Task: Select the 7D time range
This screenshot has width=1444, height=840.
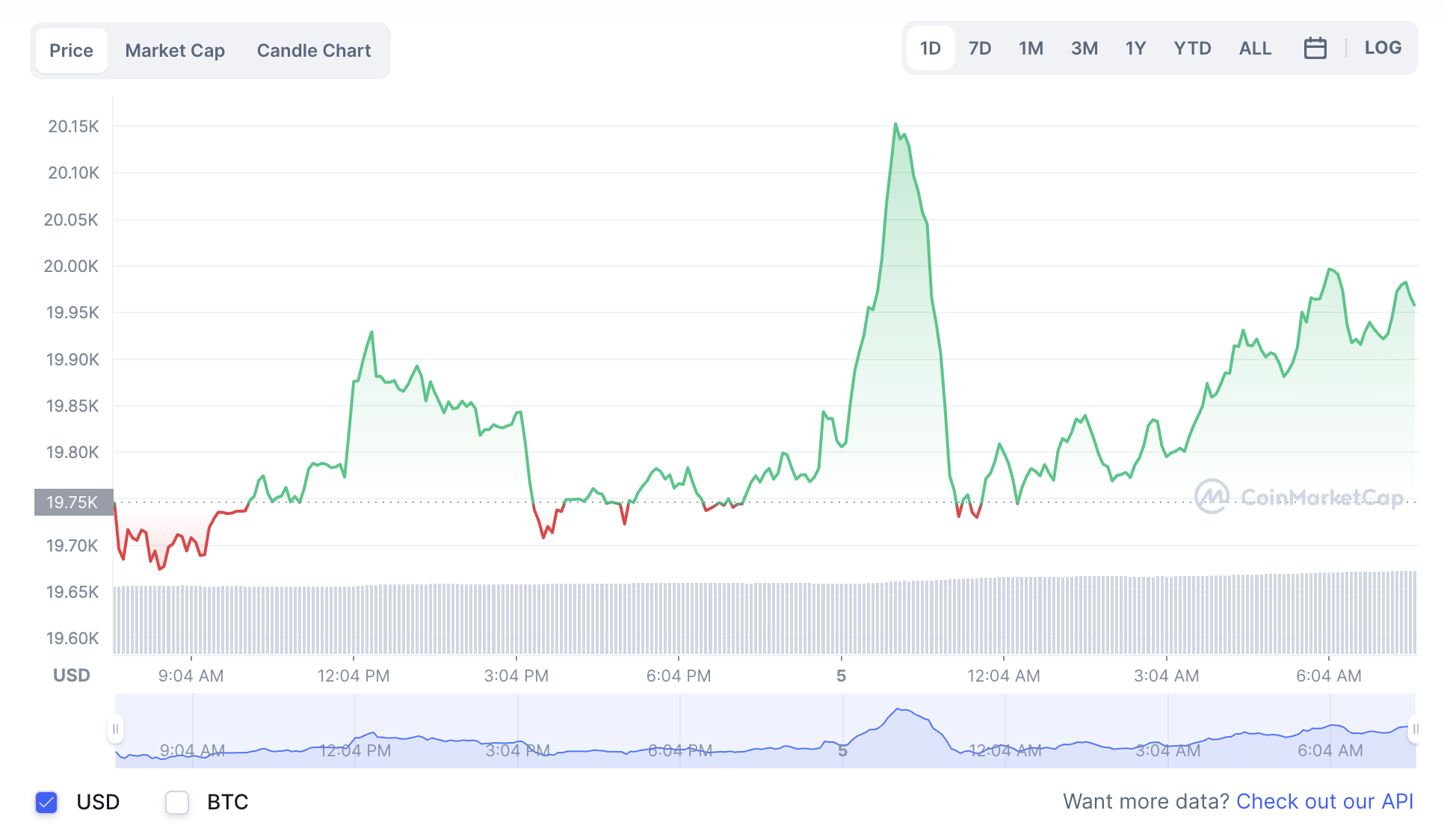Action: (979, 49)
